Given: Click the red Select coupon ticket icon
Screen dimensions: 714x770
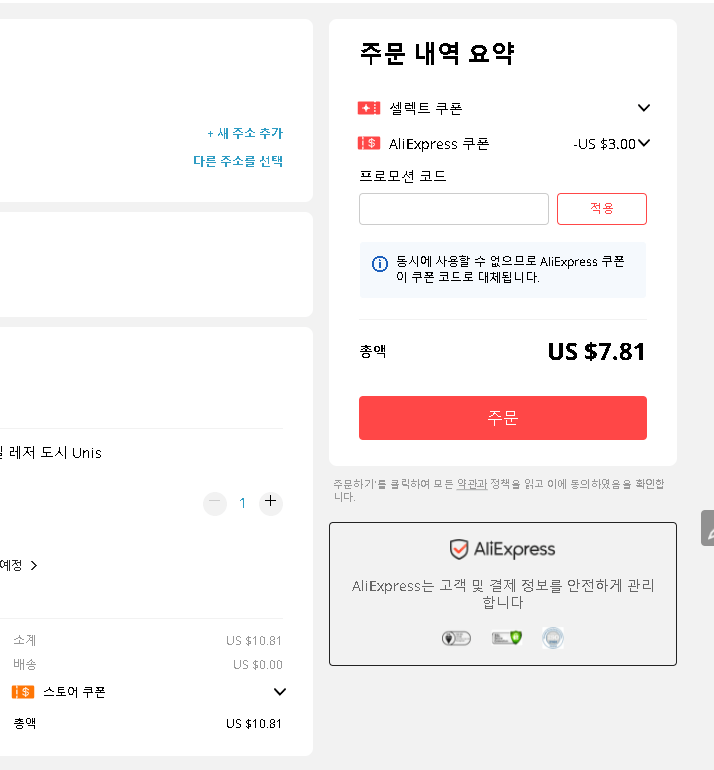Looking at the screenshot, I should tap(369, 108).
